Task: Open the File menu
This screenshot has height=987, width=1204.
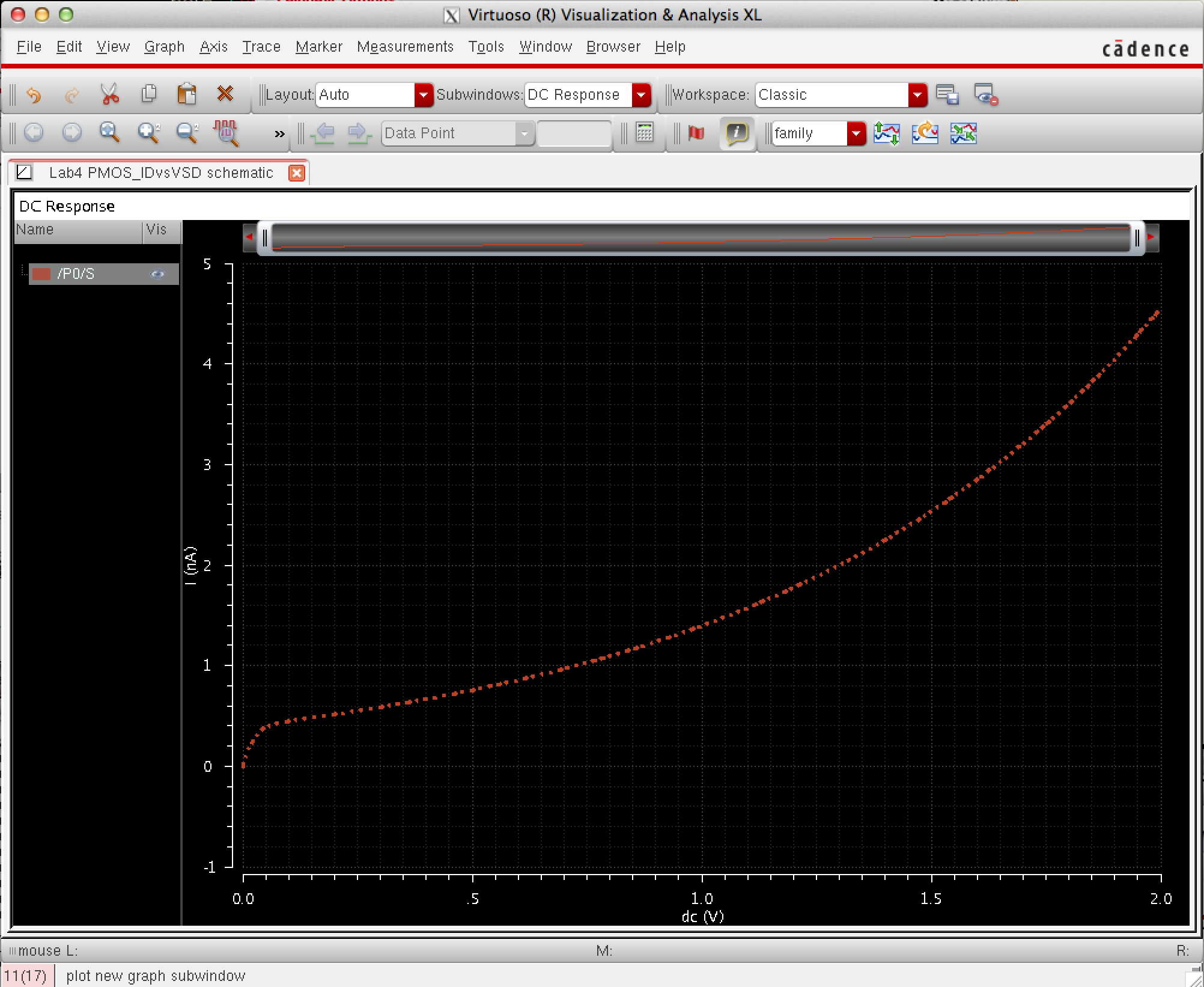Action: coord(29,46)
